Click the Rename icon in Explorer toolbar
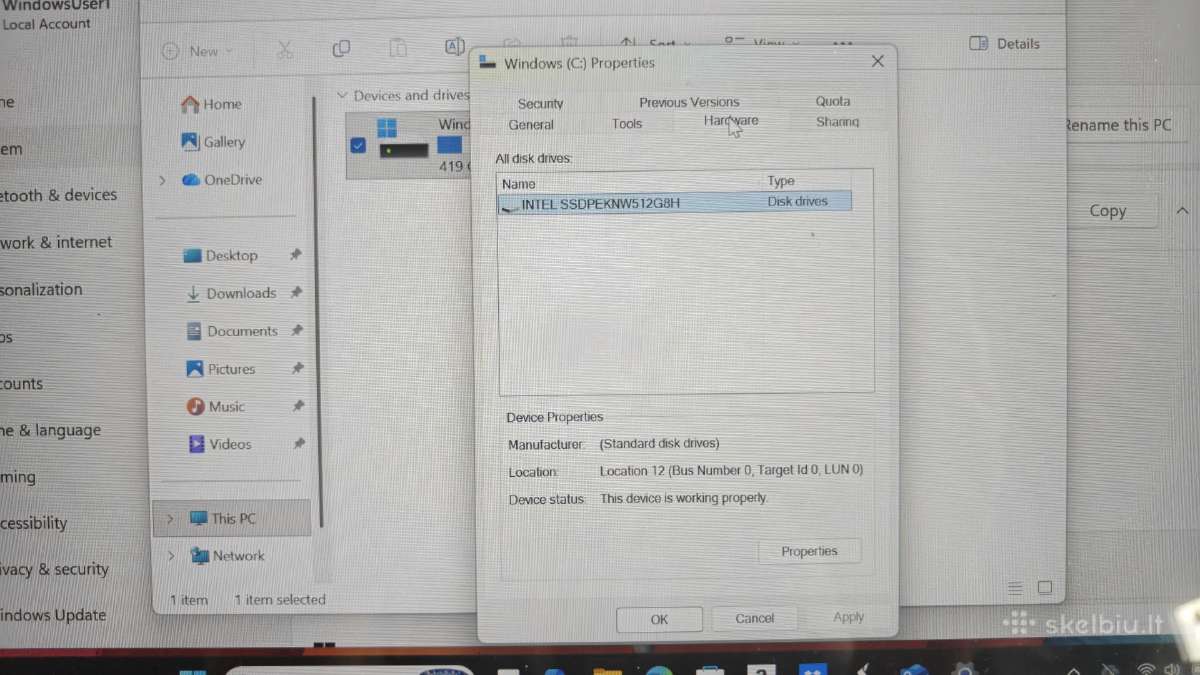This screenshot has height=675, width=1200. pos(455,46)
